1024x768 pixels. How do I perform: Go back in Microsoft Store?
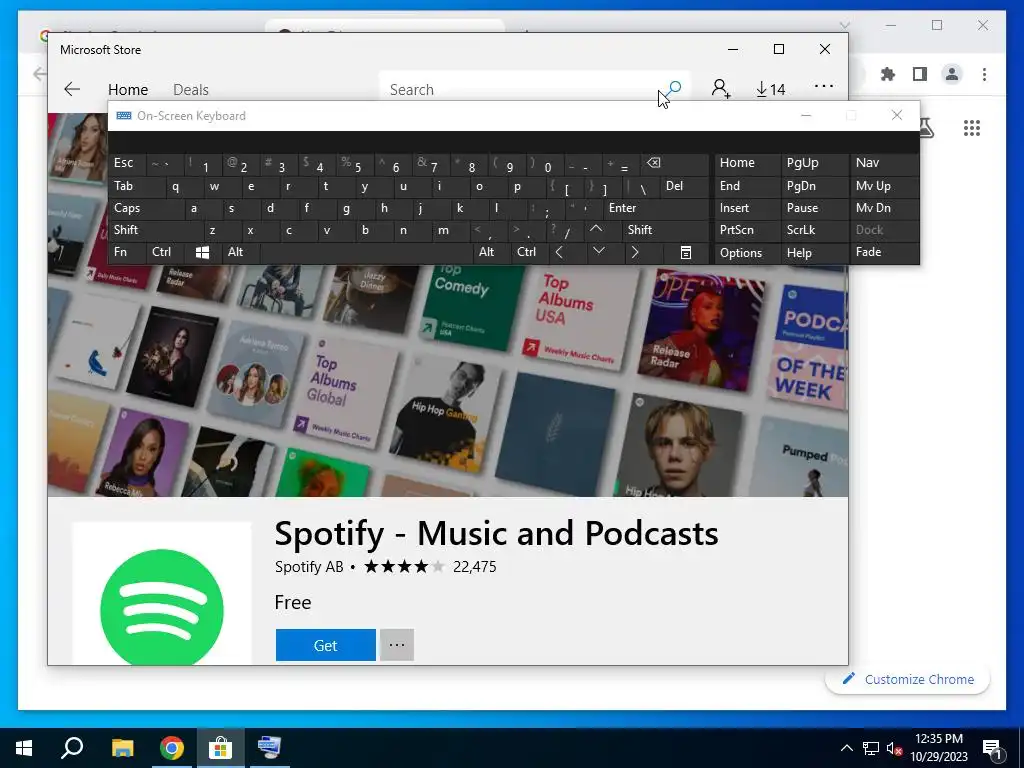72,89
